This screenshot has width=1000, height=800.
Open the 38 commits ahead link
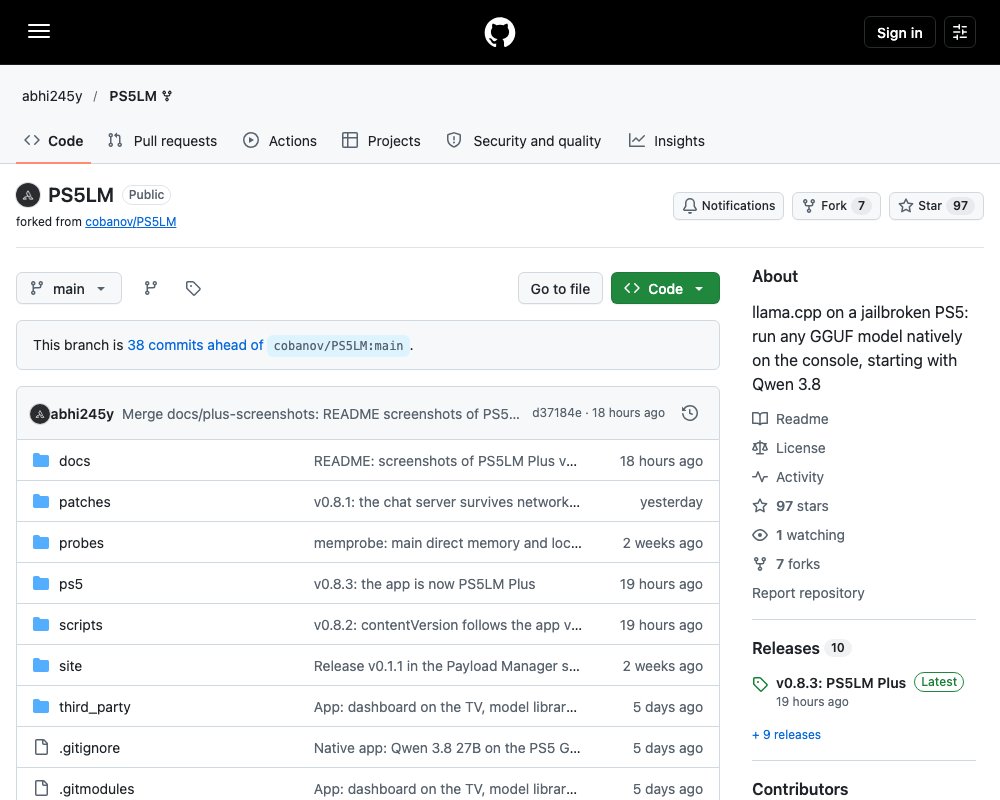[195, 345]
